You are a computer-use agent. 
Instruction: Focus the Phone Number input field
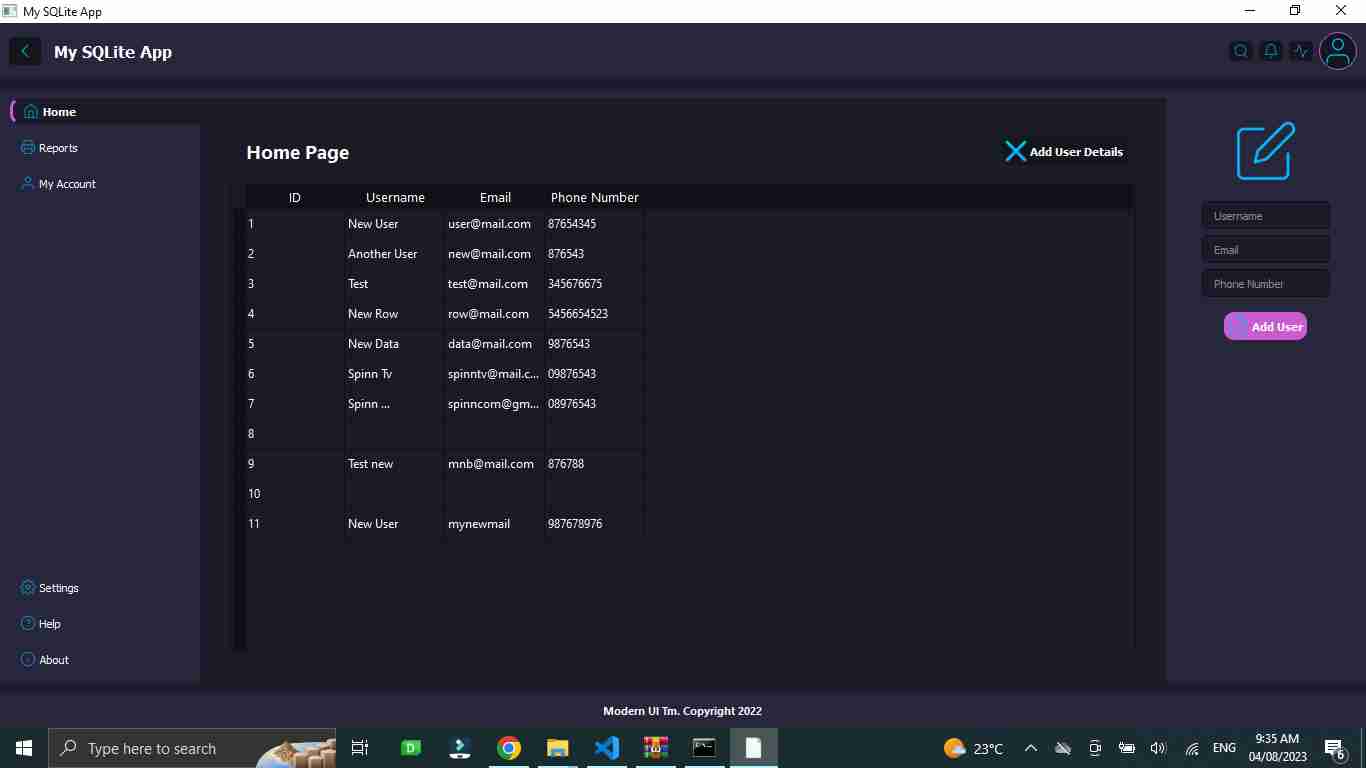(x=1266, y=284)
